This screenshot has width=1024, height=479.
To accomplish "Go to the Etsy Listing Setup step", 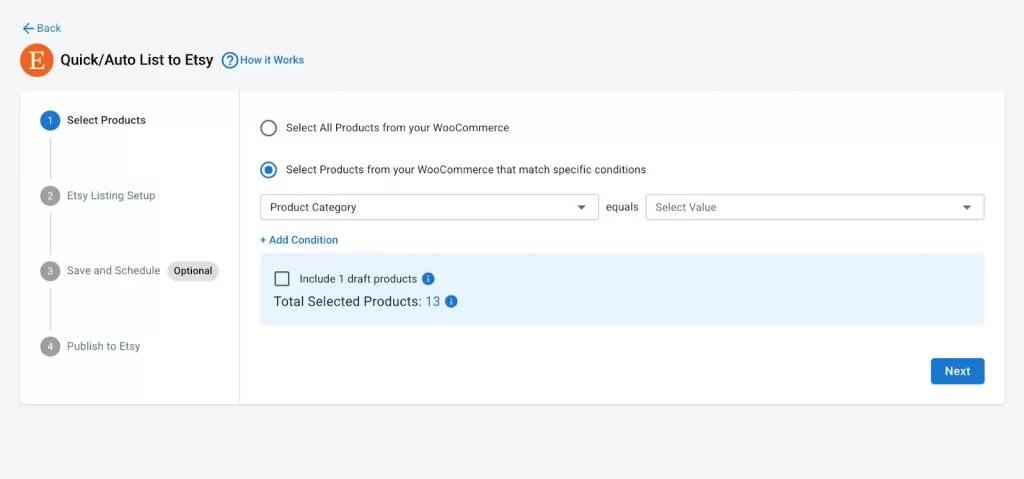I will click(x=111, y=195).
